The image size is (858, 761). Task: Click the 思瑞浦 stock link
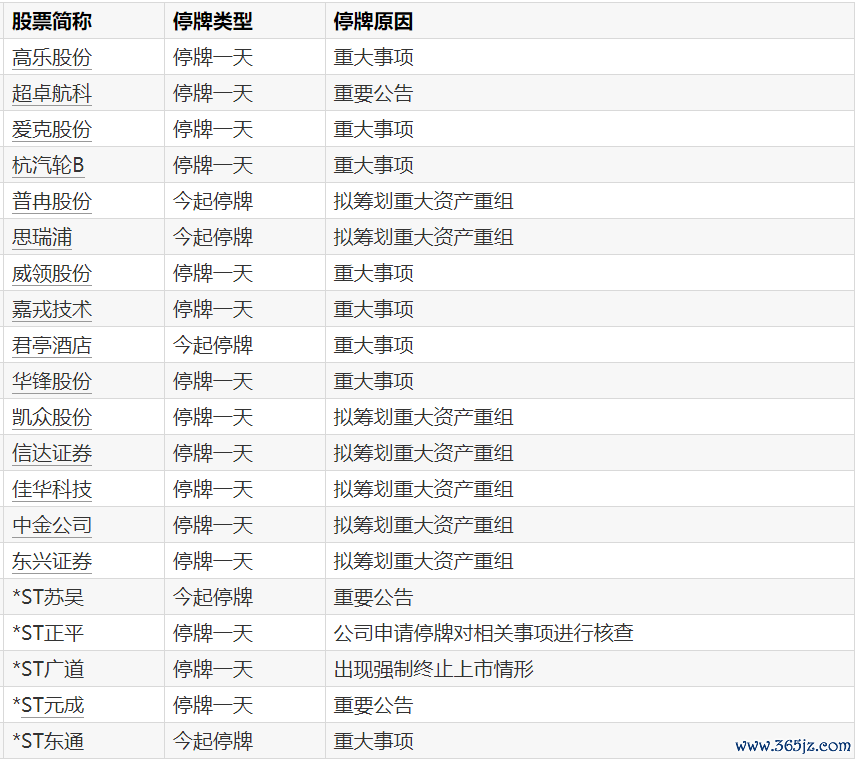click(x=42, y=238)
